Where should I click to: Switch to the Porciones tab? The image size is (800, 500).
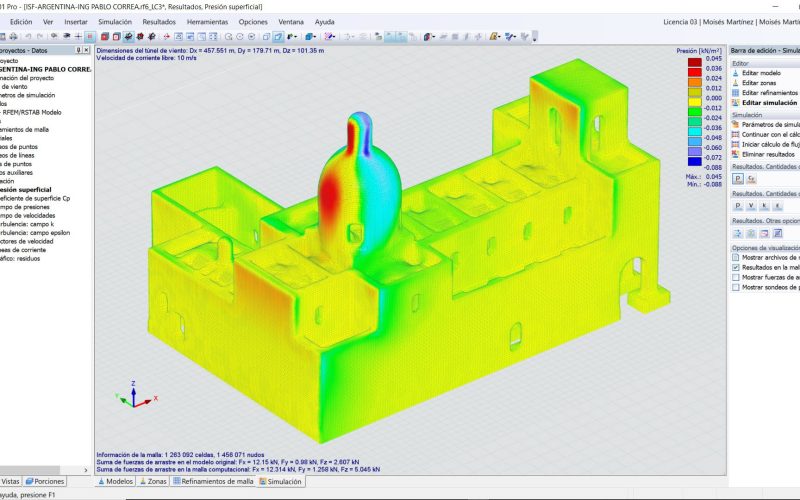pos(45,481)
